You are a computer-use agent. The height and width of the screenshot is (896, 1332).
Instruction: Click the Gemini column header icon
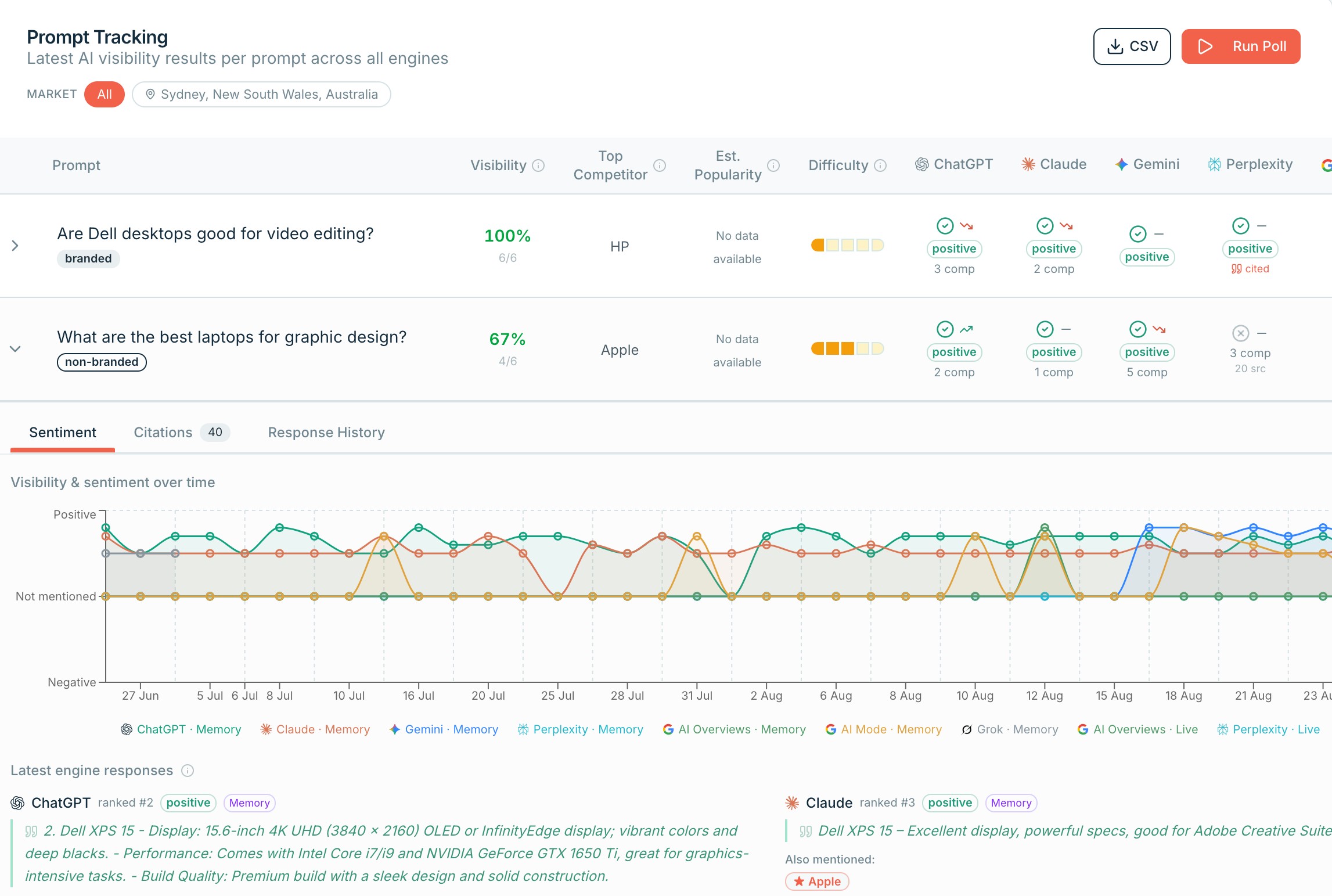click(1121, 165)
